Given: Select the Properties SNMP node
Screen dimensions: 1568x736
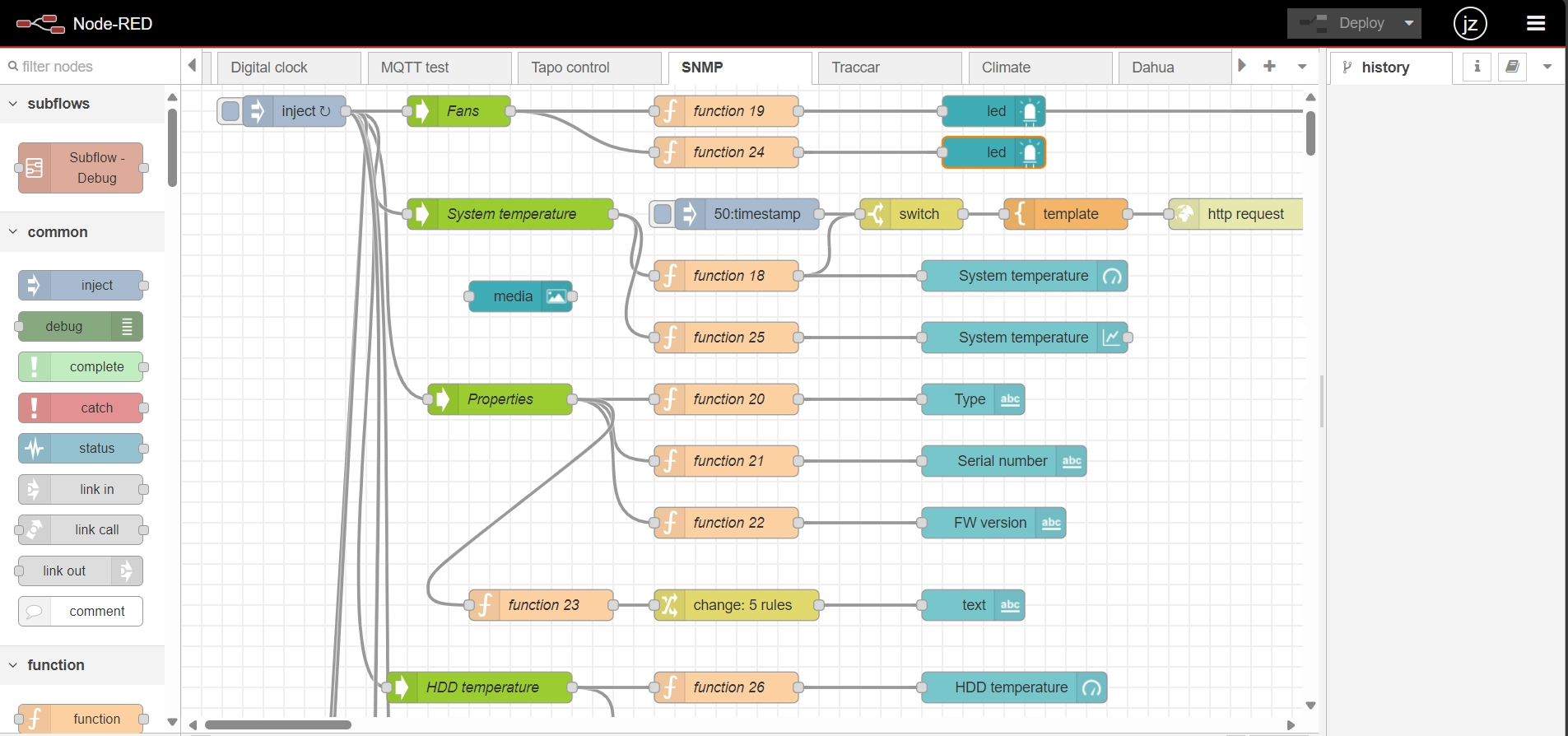Looking at the screenshot, I should click(500, 399).
